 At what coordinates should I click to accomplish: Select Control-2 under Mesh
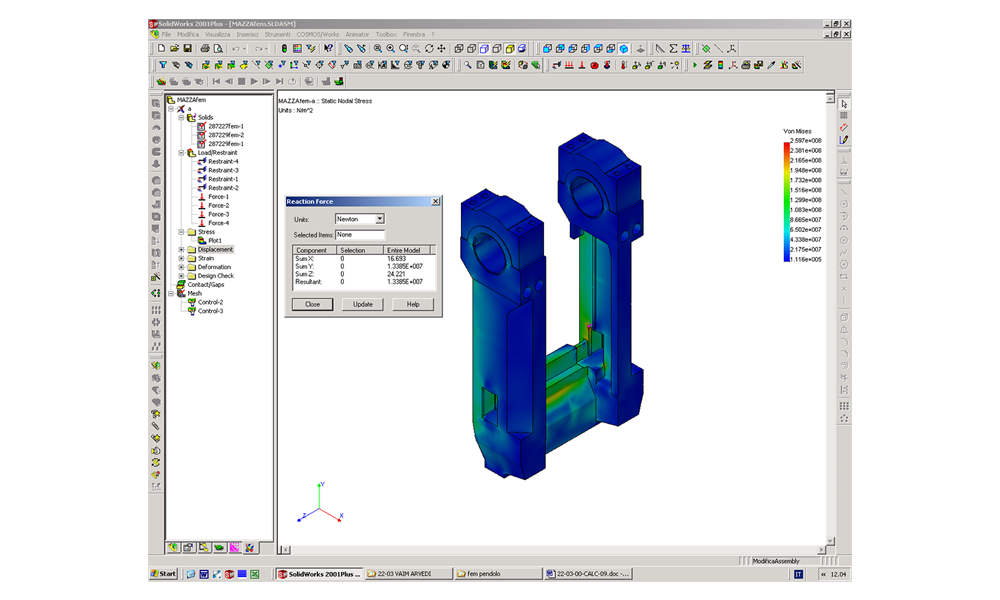pos(210,302)
